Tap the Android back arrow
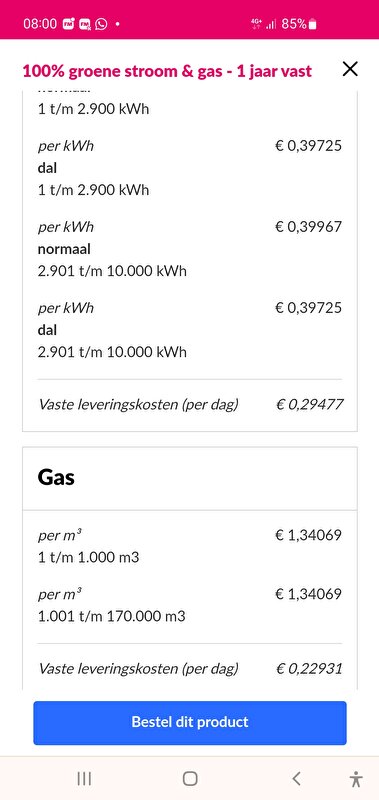 pos(296,779)
